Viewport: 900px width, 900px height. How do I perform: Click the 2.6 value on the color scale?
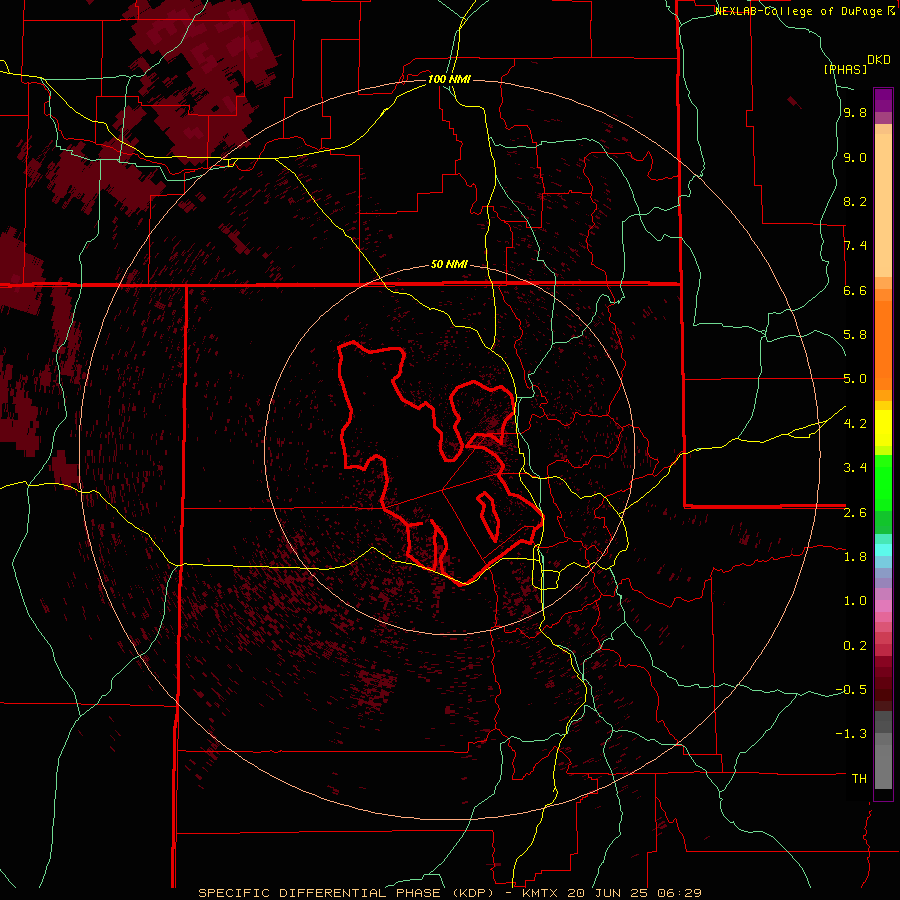tap(855, 513)
